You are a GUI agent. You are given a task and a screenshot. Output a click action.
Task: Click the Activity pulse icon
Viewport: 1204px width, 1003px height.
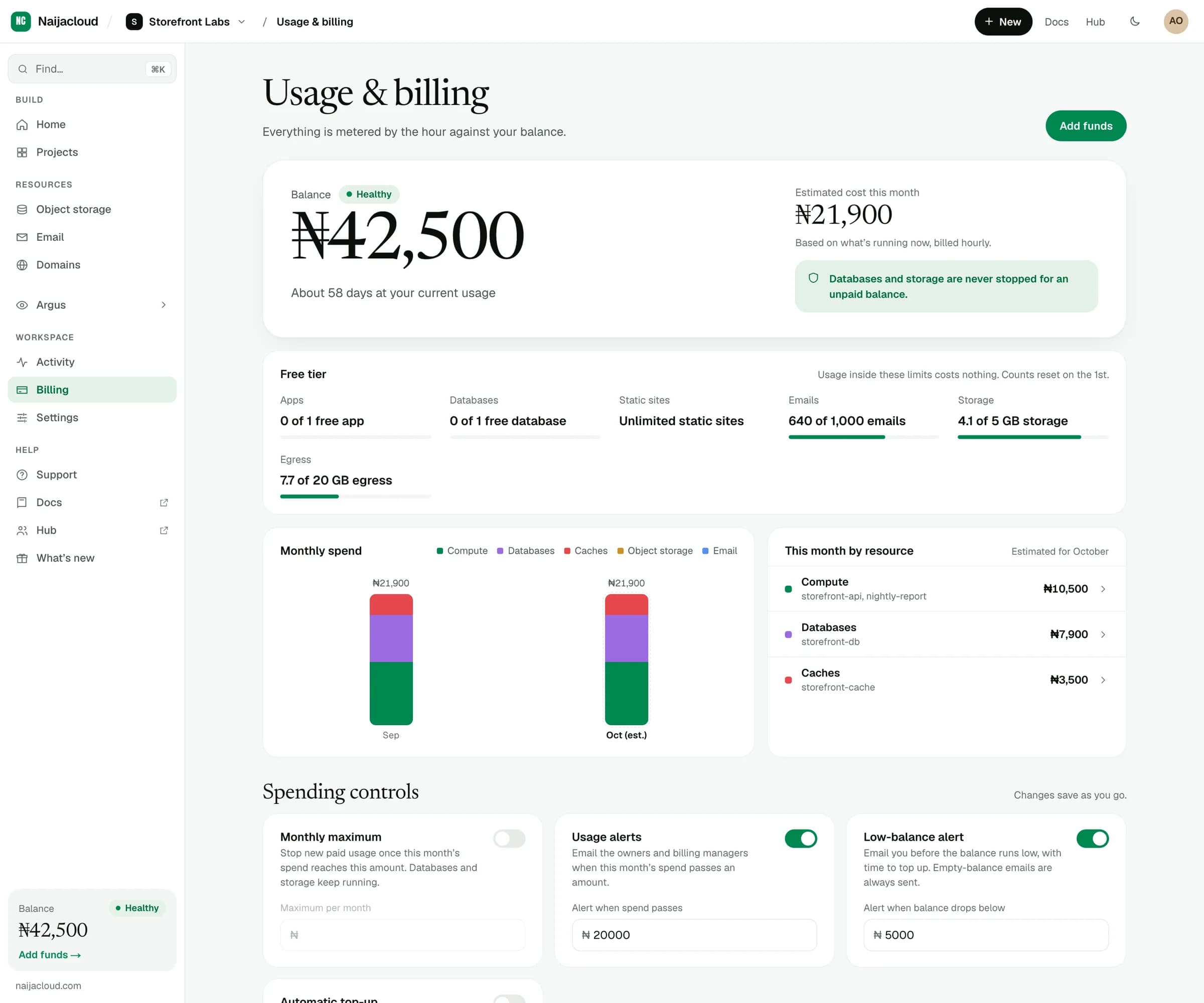22,362
